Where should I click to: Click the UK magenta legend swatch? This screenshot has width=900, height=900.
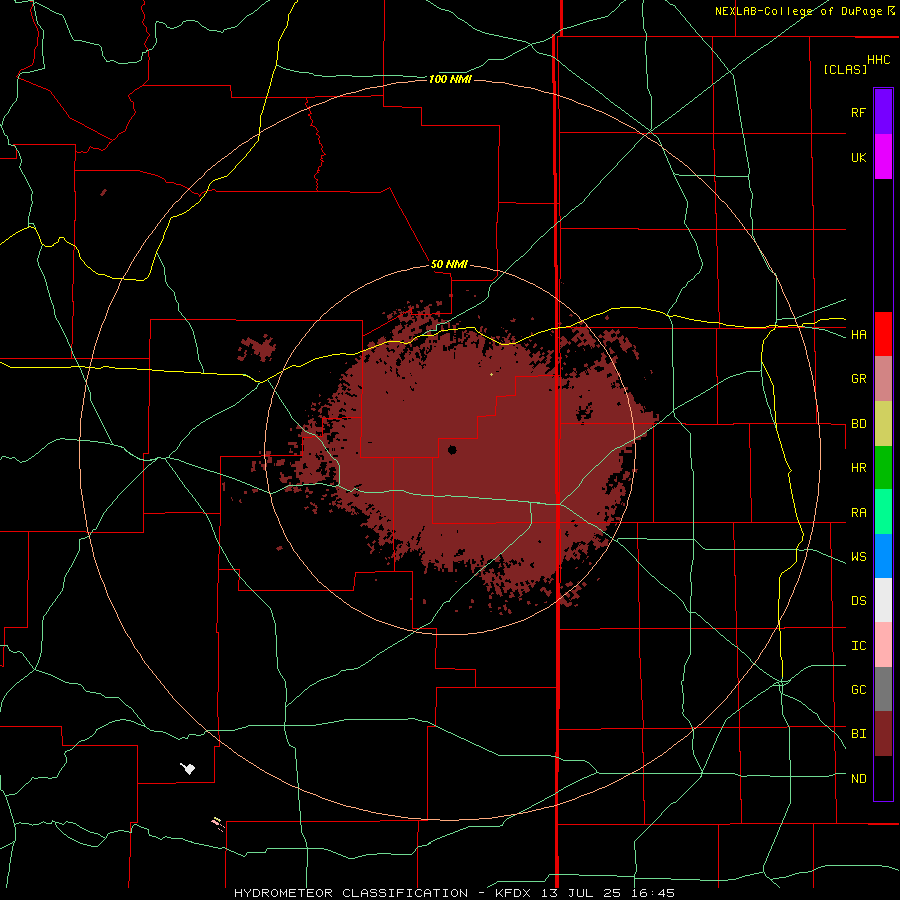coord(883,157)
